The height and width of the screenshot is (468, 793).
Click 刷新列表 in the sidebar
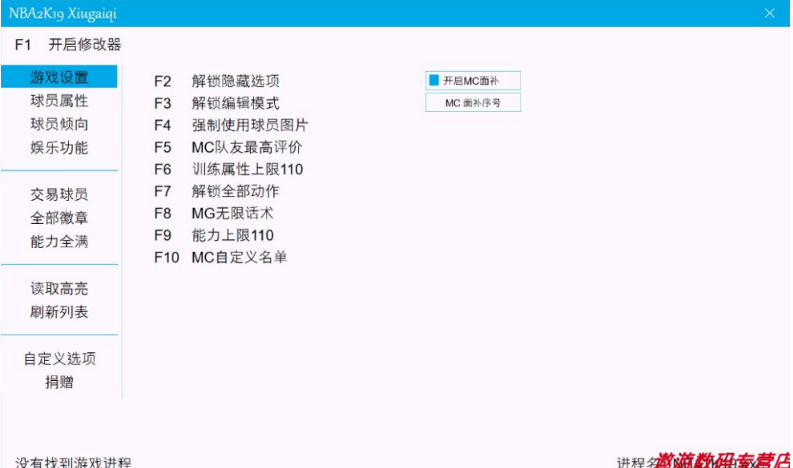[59, 312]
